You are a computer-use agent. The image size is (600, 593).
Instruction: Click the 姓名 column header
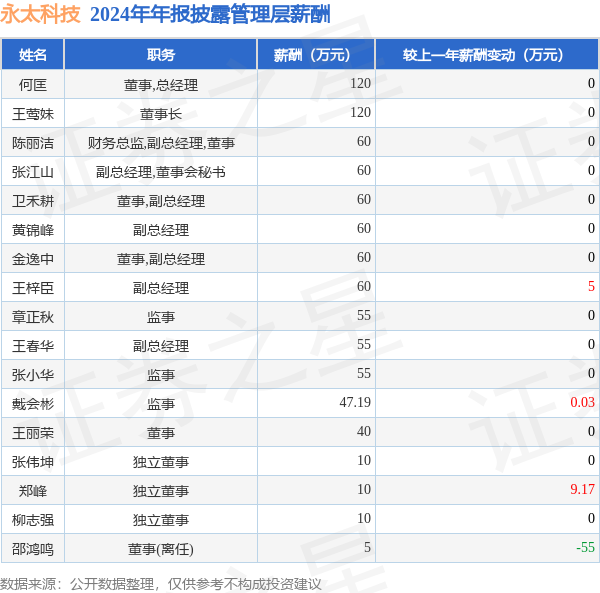point(33,55)
